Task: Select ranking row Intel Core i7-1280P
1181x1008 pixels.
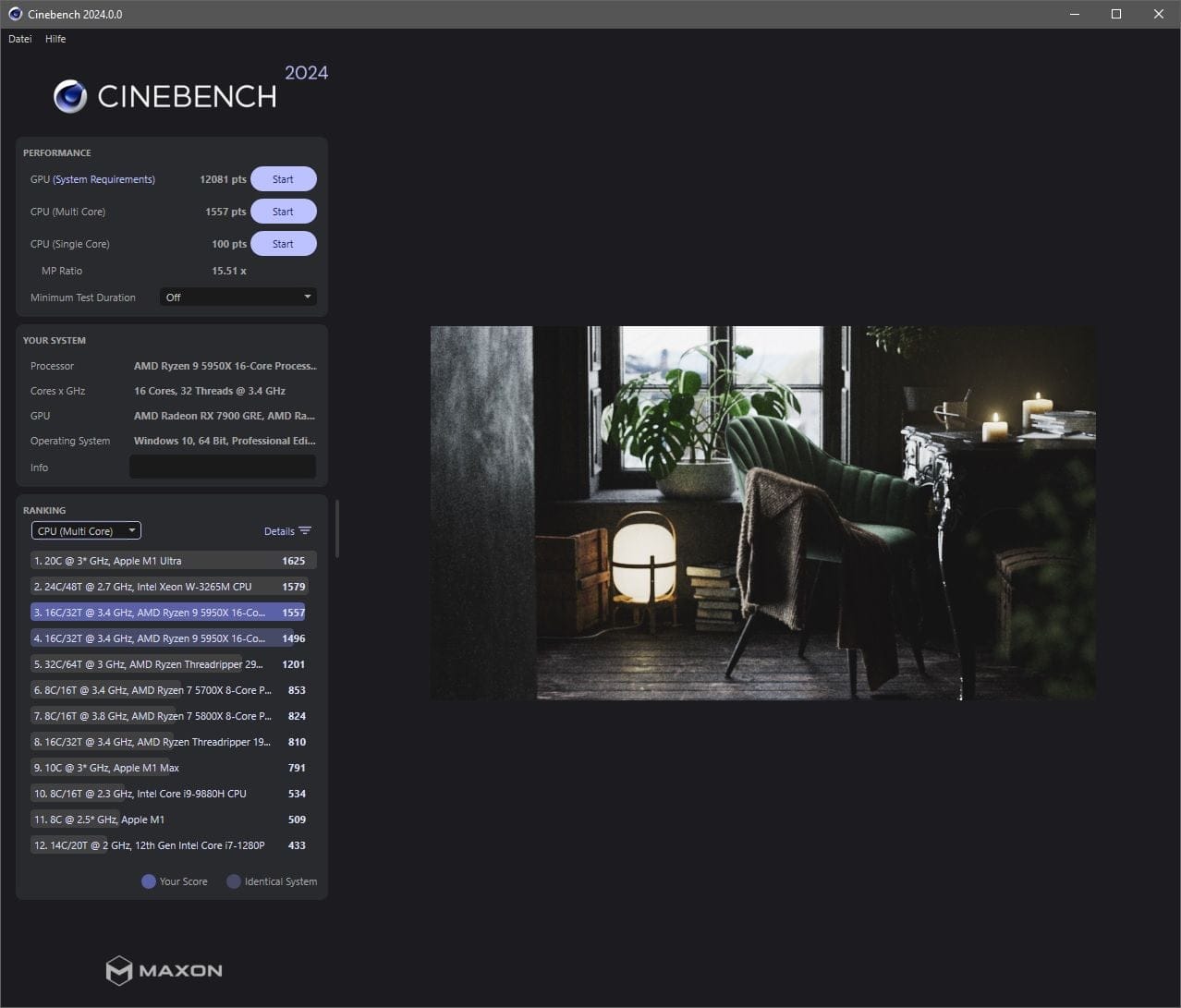Action: [173, 845]
